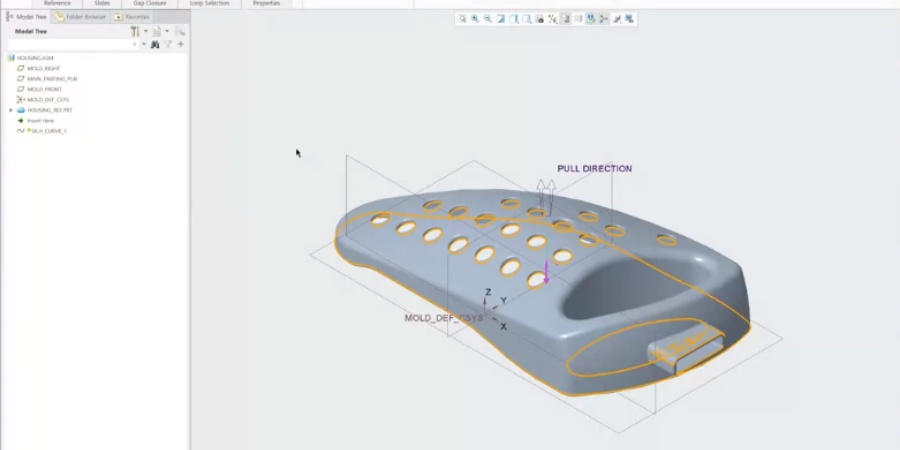Open the search field dropdown arrow

(143, 44)
